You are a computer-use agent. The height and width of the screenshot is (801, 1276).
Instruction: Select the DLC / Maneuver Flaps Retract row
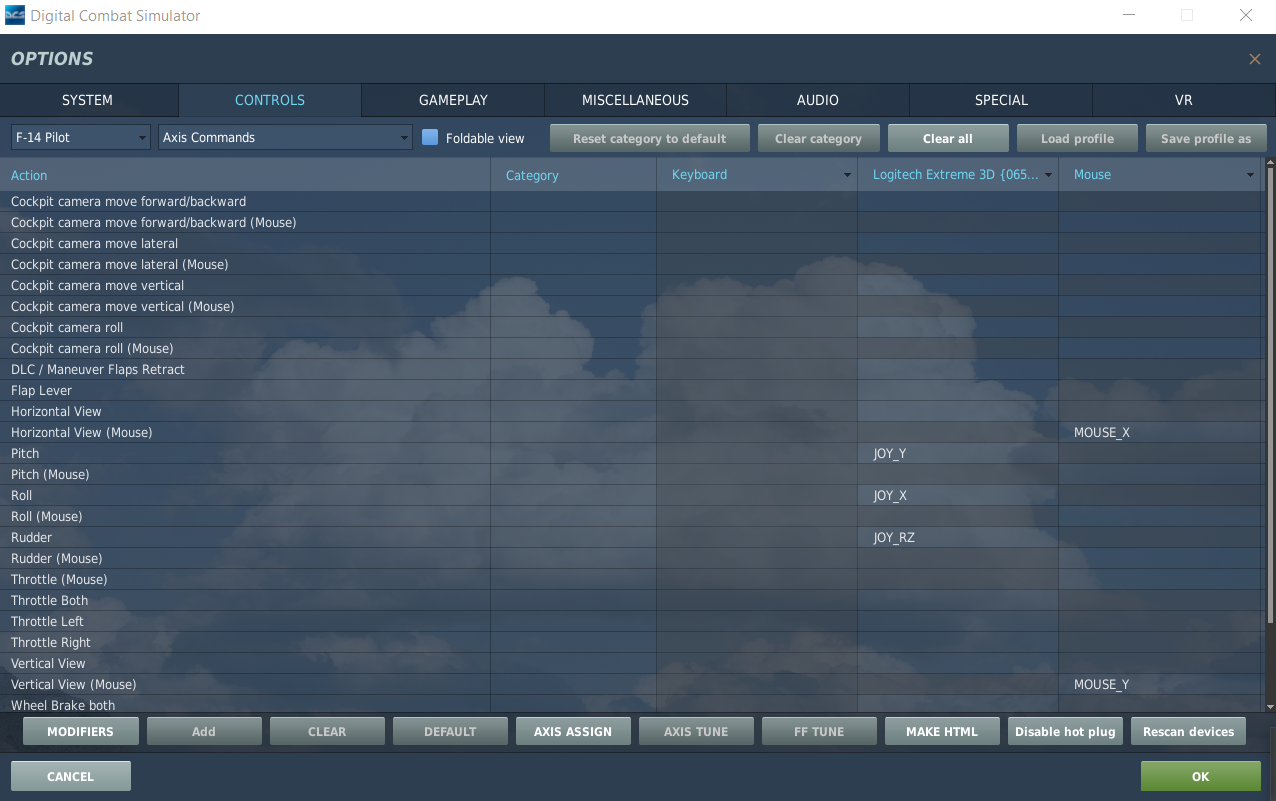coord(632,370)
